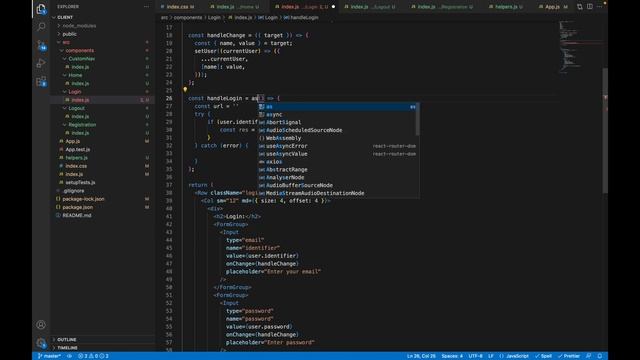
Task: Click the errors and warnings count in status bar
Action: point(93,356)
